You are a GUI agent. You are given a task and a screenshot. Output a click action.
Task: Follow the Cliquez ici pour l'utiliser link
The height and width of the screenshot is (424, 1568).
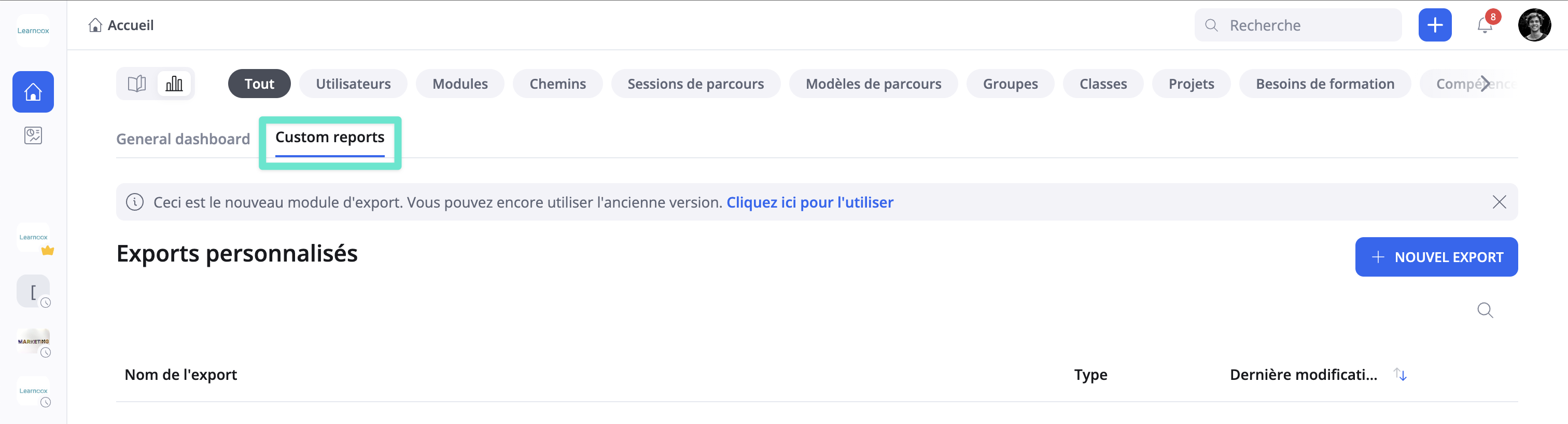[809, 202]
